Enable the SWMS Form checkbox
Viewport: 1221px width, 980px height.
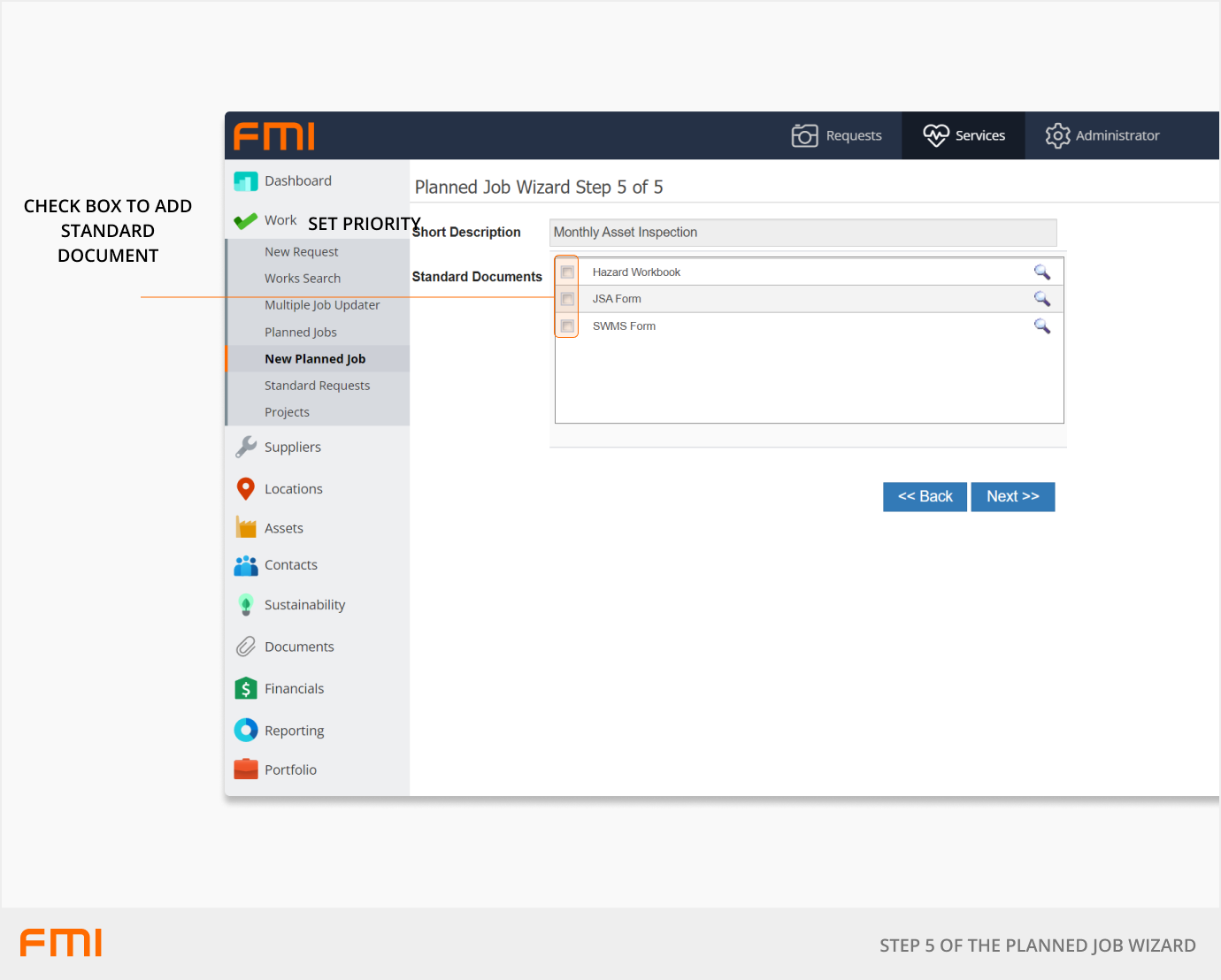tap(567, 326)
